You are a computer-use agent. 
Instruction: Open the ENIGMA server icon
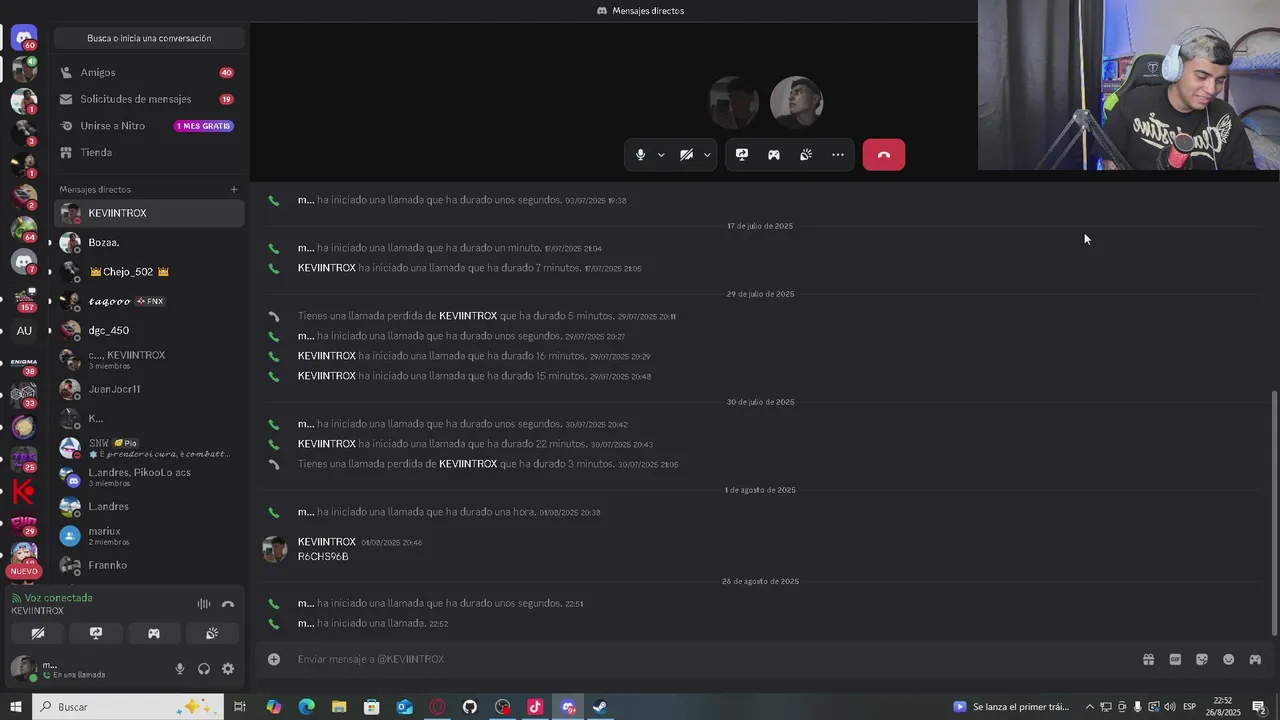(24, 362)
